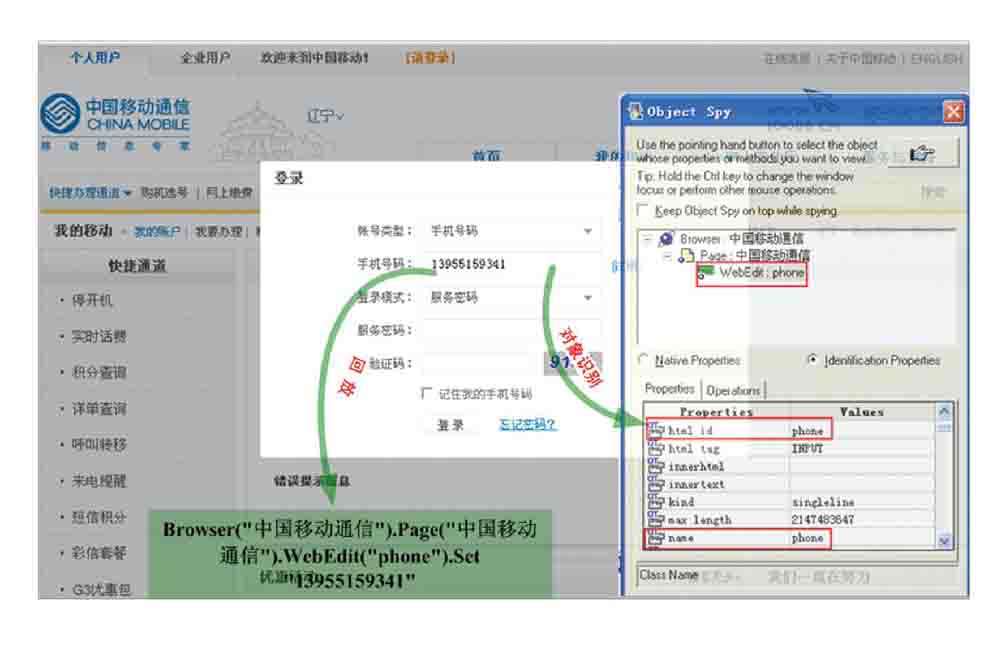Click the 呼叫转移 quick channel link

[x=99, y=444]
